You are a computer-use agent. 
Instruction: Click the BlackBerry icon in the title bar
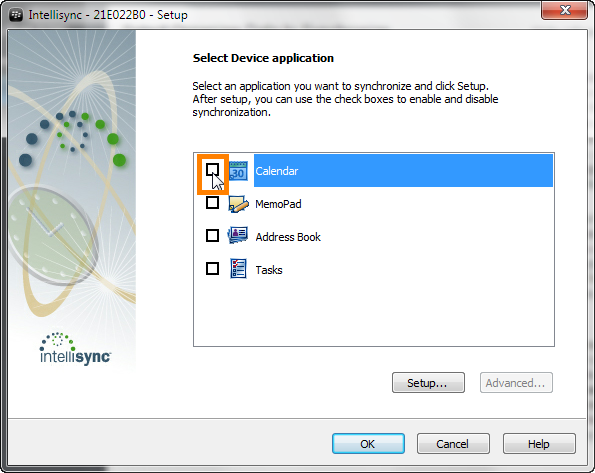pos(16,15)
